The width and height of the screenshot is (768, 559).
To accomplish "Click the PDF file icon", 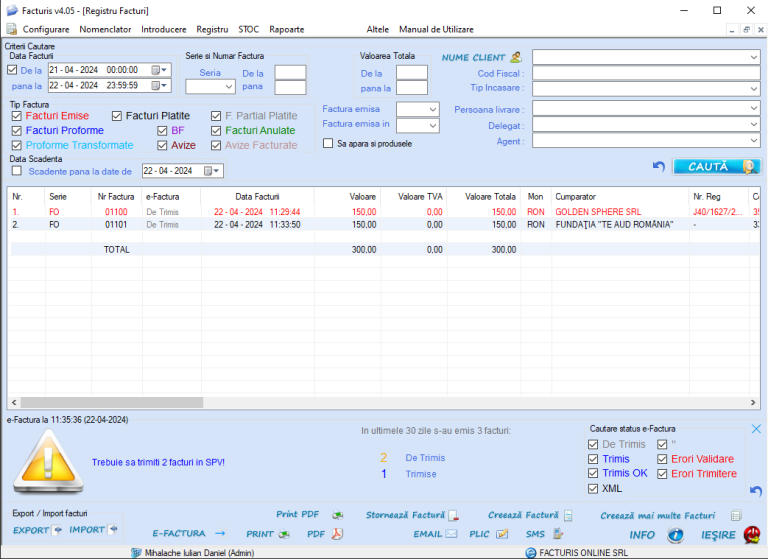I will coord(337,534).
